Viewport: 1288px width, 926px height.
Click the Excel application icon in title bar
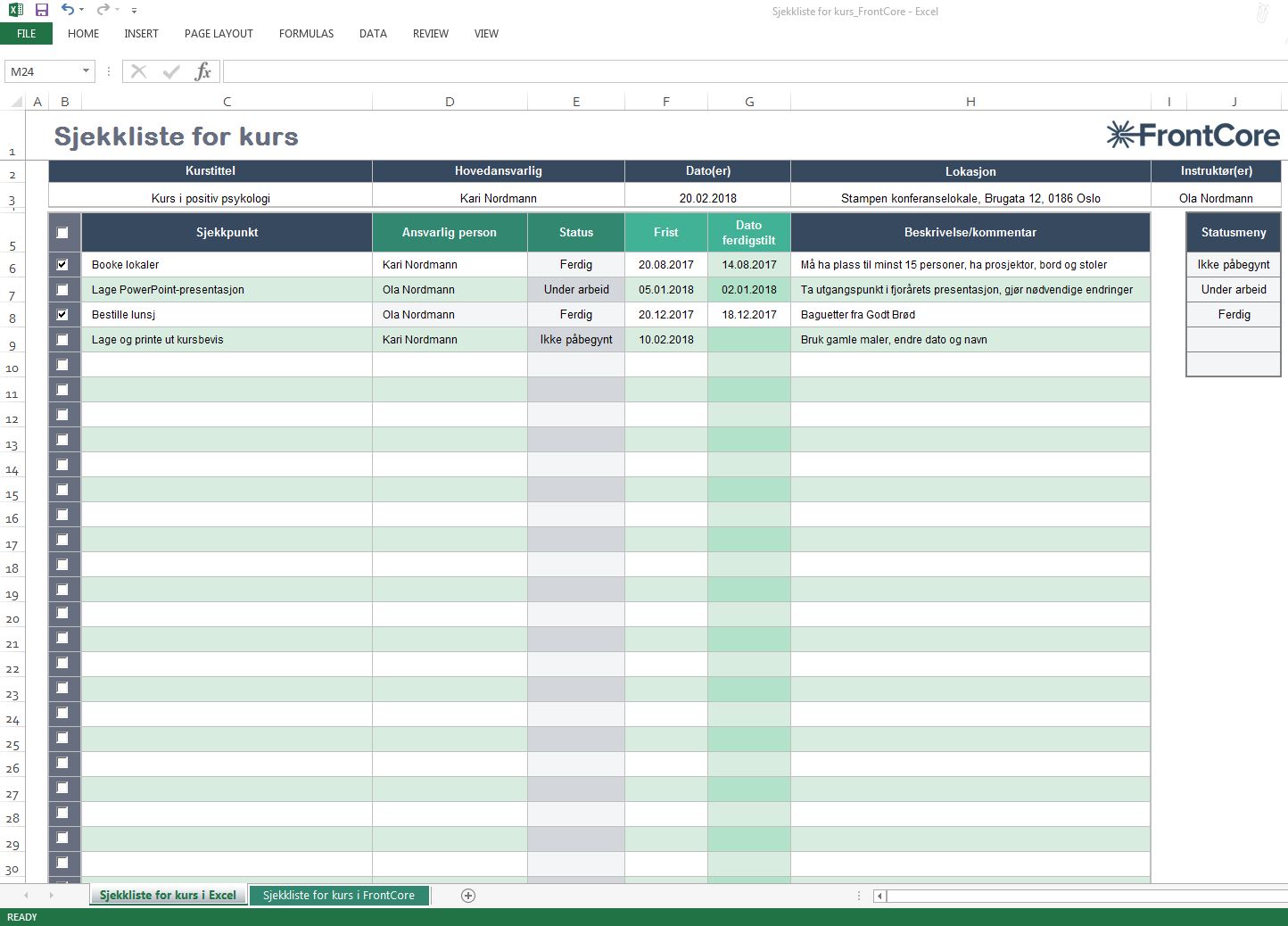coord(15,10)
